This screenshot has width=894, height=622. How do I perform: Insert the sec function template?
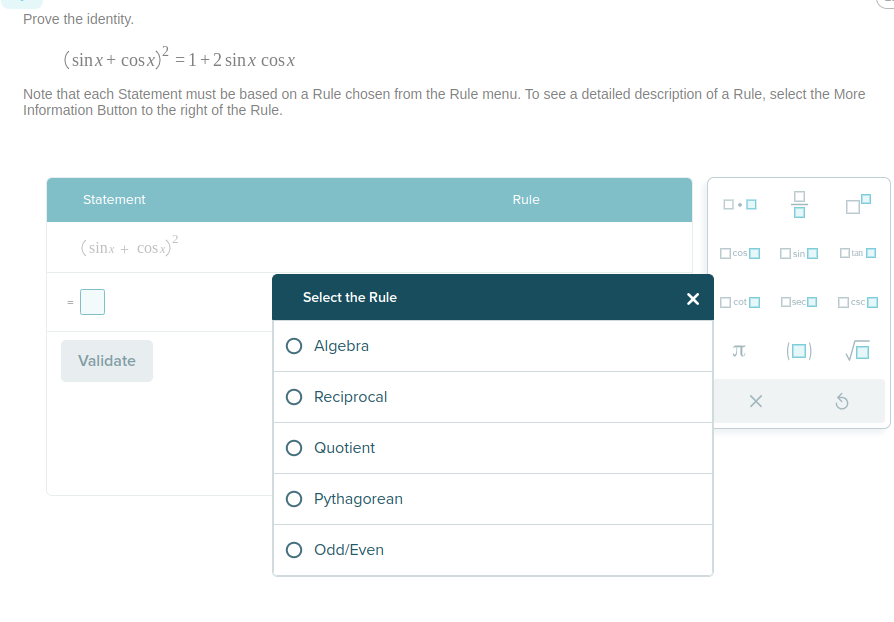(x=799, y=302)
